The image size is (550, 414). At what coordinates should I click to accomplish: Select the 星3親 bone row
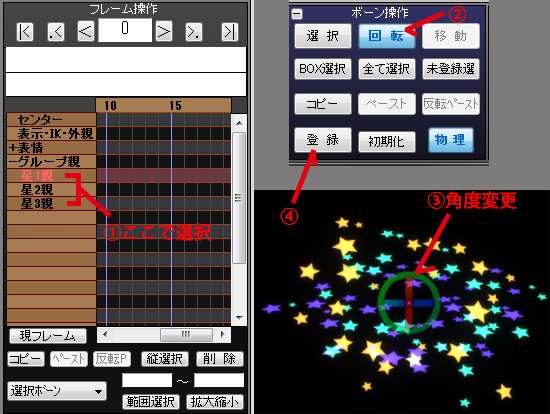(51, 204)
